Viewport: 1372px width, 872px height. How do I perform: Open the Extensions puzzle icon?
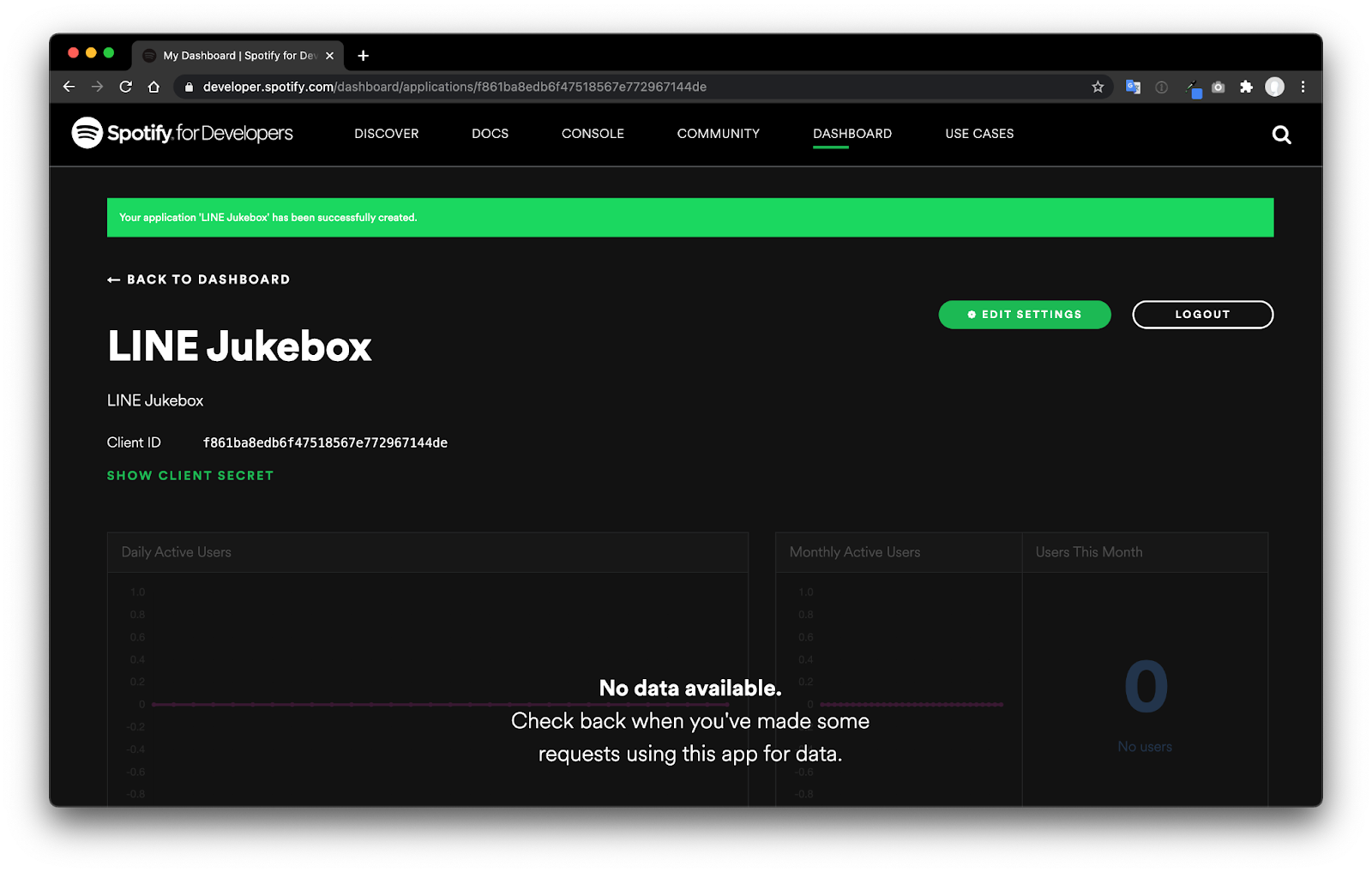click(1246, 87)
